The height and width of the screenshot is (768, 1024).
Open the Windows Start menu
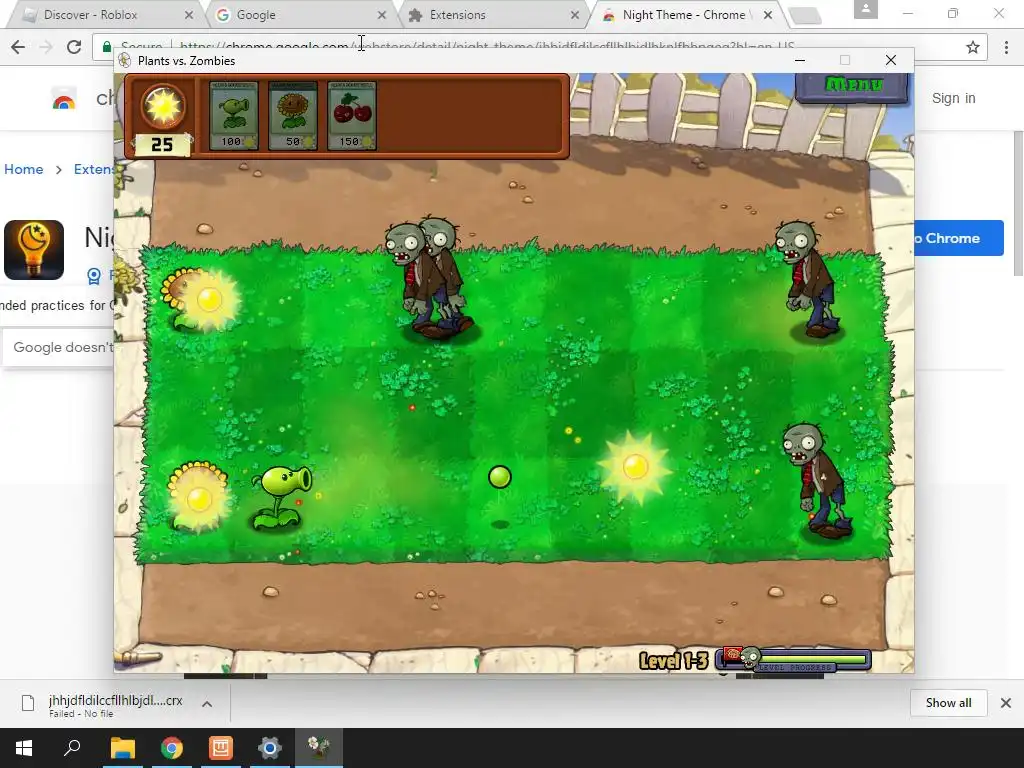click(24, 748)
